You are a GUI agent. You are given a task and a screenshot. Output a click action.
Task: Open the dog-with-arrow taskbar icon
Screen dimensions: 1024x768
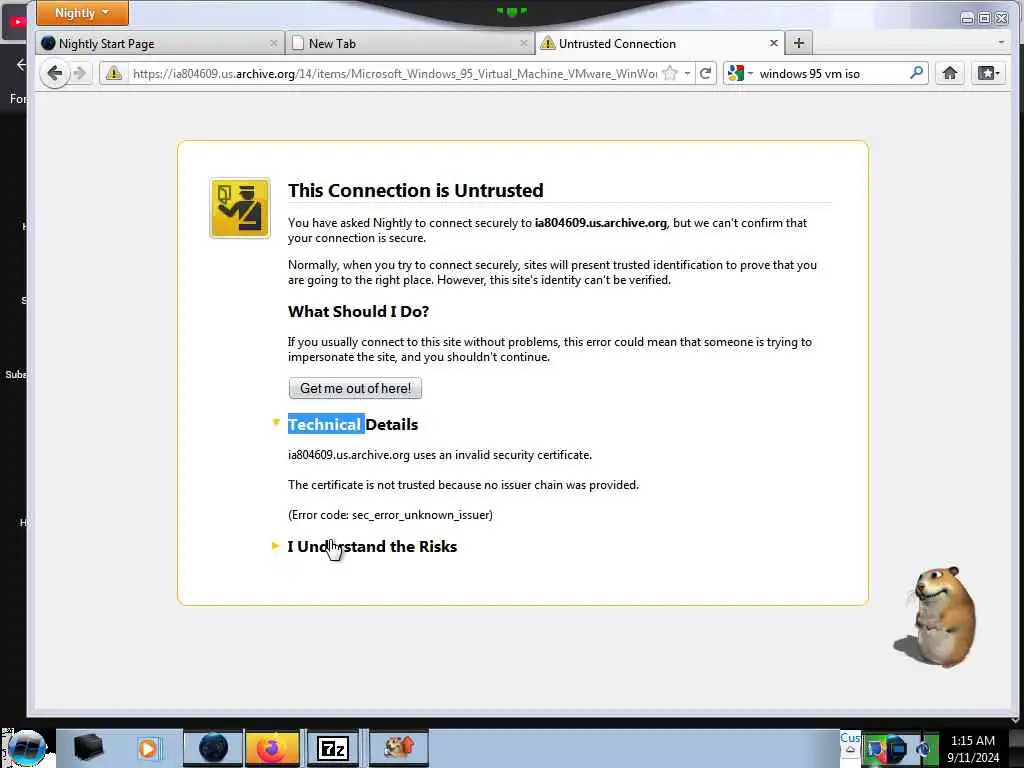(398, 748)
